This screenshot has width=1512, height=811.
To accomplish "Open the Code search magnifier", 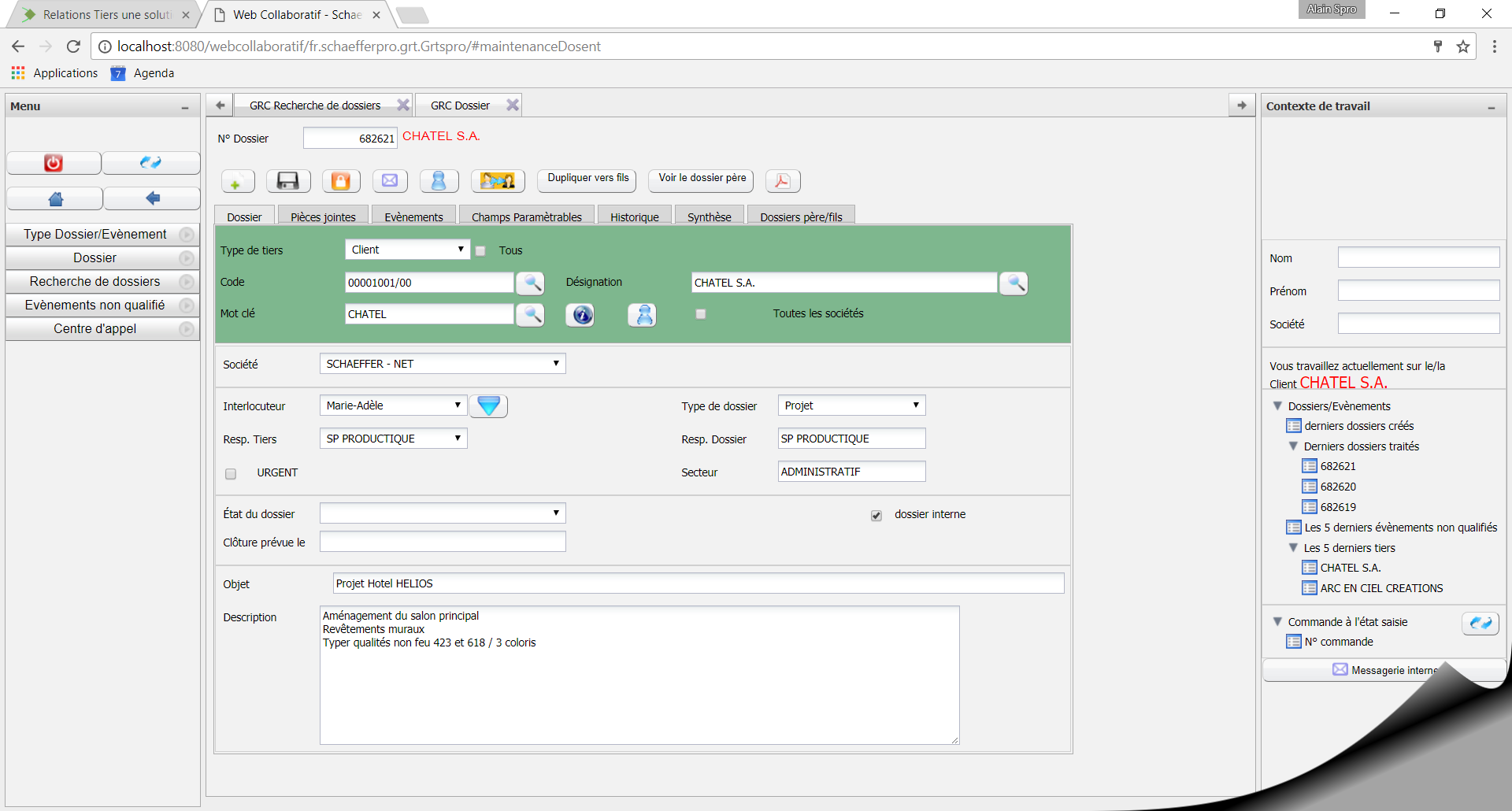I will coord(530,283).
